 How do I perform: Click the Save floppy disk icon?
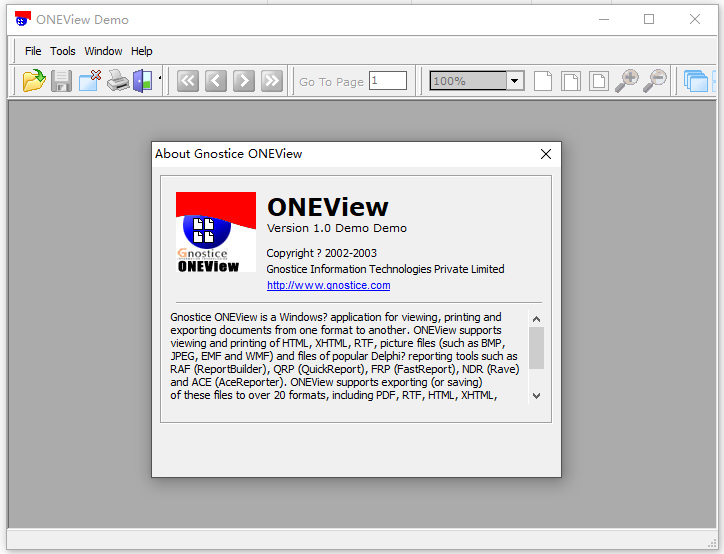click(x=61, y=81)
